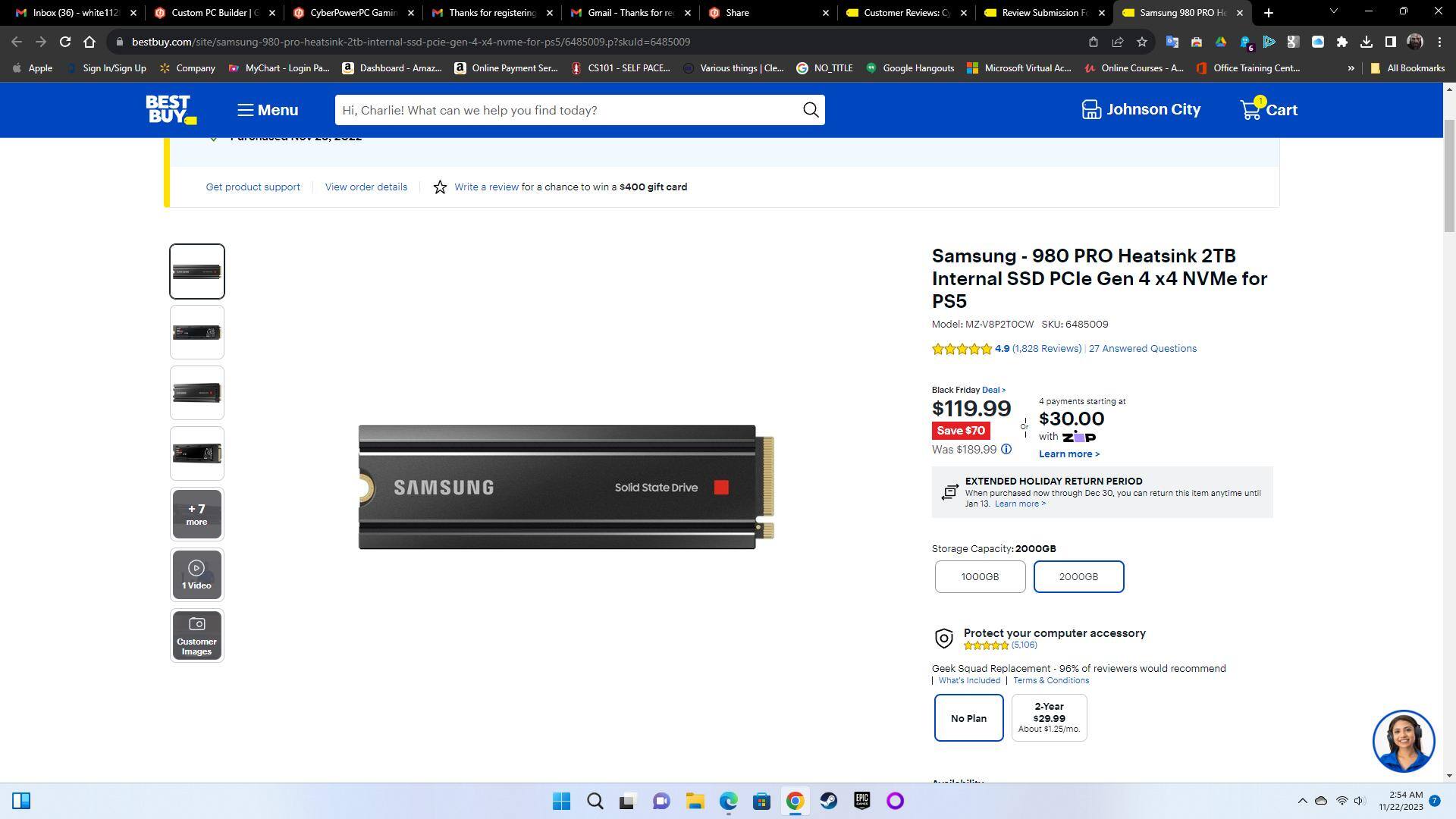Click the Best Buy logo
1456x819 pixels.
(x=171, y=110)
